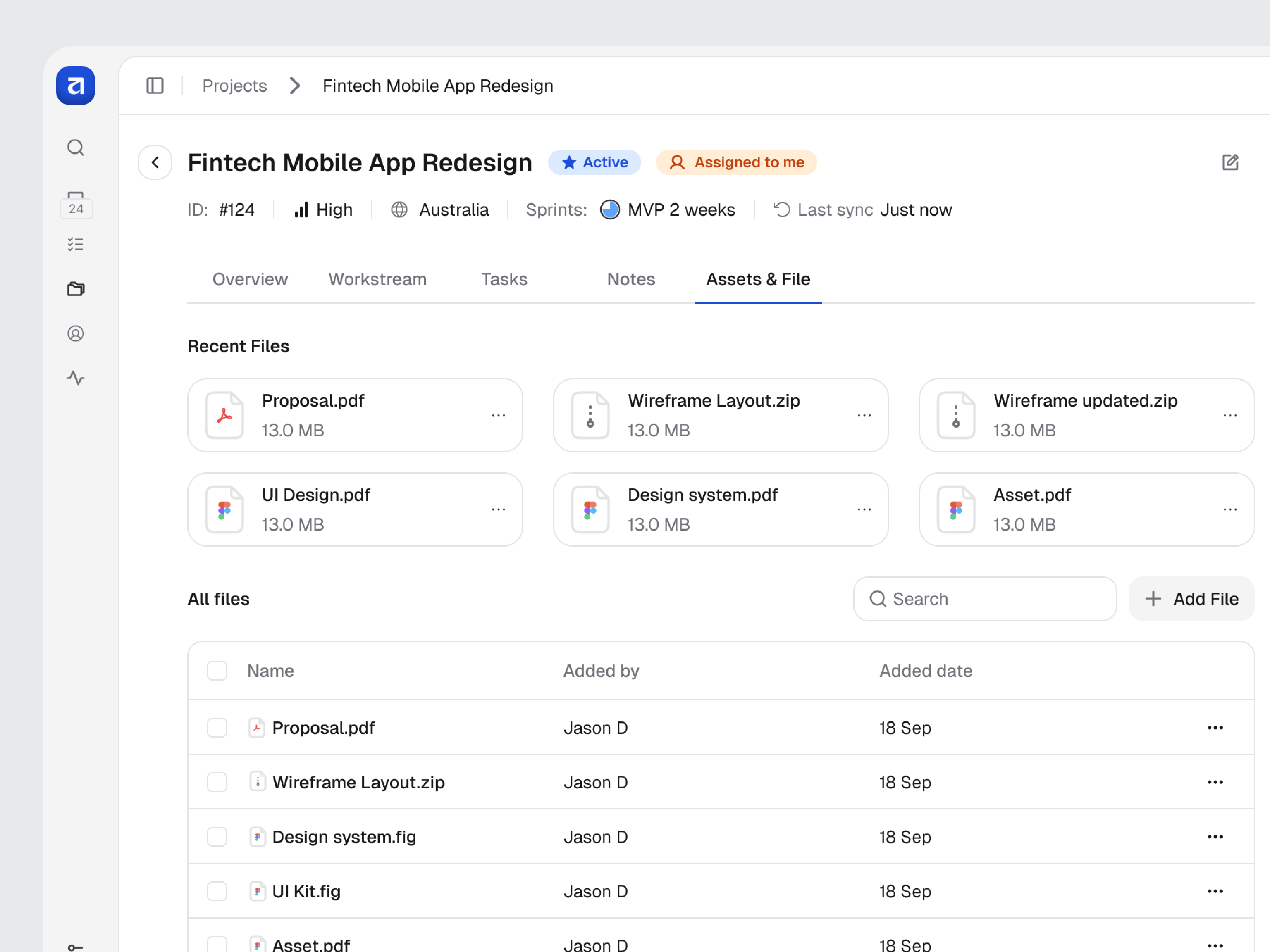Switch to the Overview tab
Image resolution: width=1270 pixels, height=952 pixels.
point(250,279)
